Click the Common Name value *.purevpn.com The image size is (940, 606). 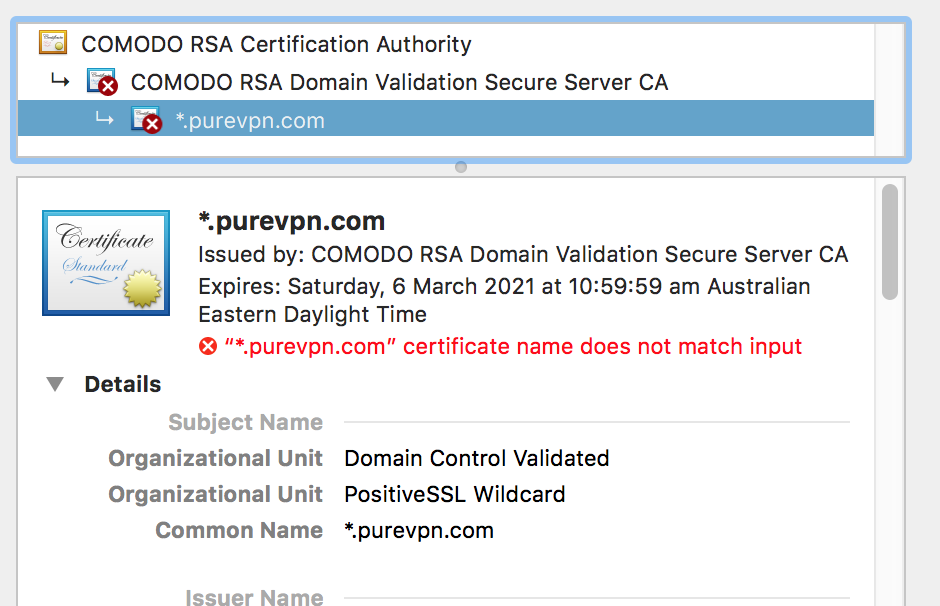pyautogui.click(x=419, y=530)
